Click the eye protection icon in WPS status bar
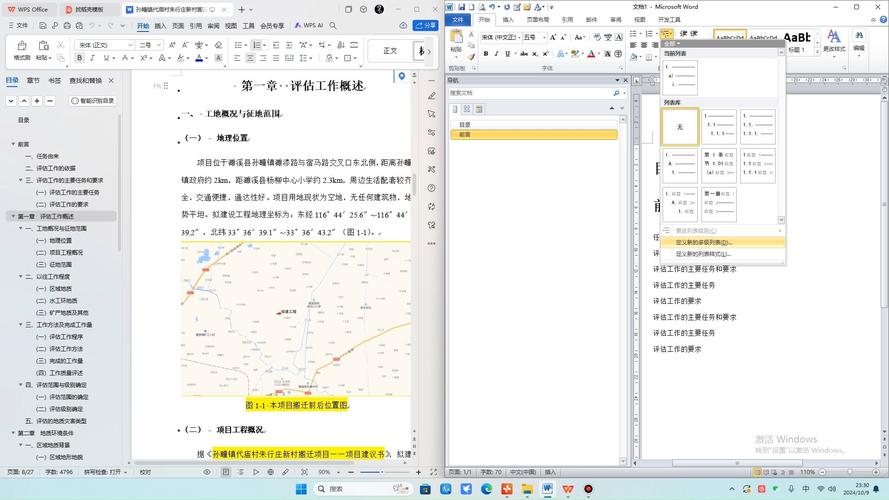The width and height of the screenshot is (889, 500). tap(207, 472)
